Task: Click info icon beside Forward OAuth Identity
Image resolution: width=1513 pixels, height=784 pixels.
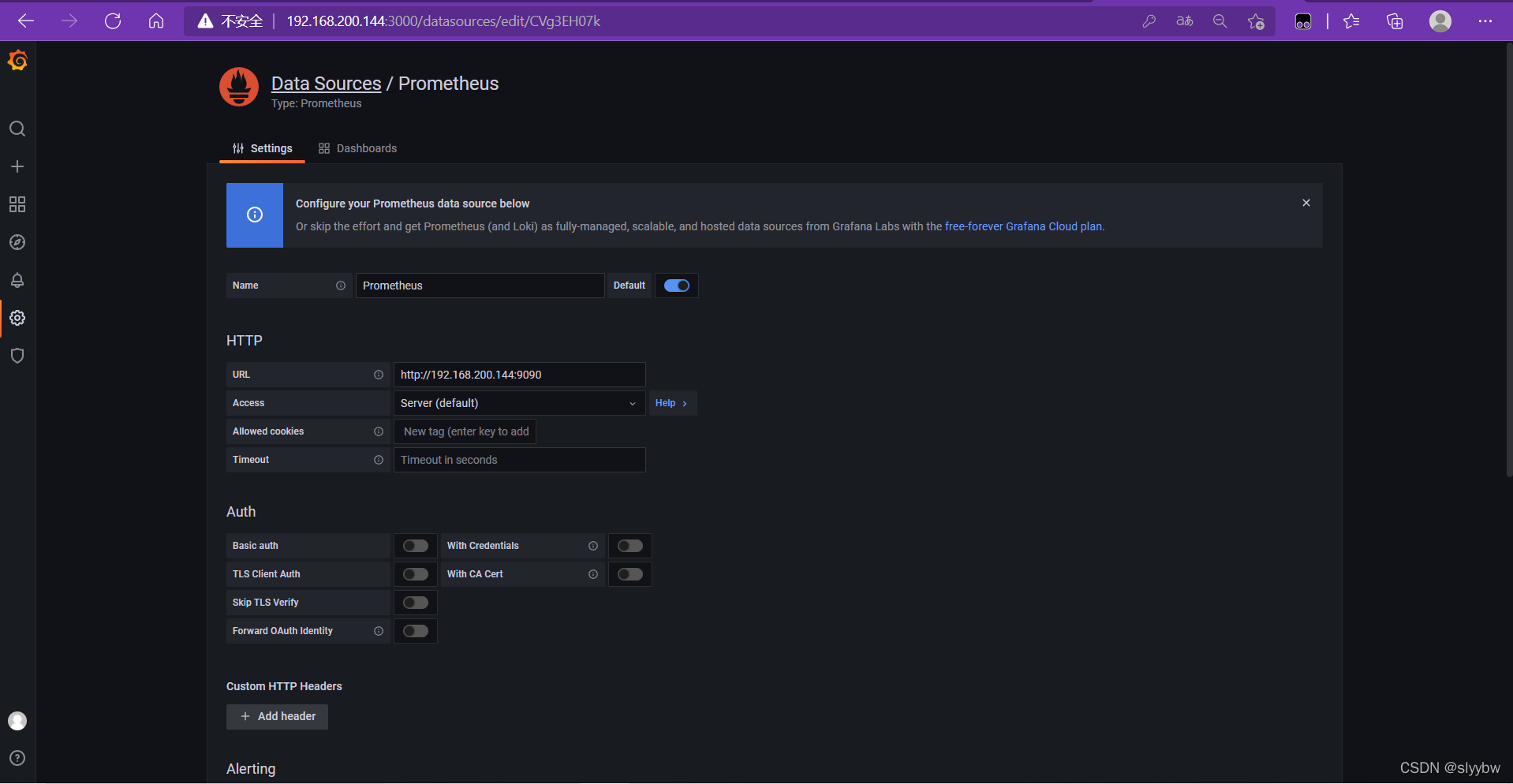Action: tap(379, 631)
